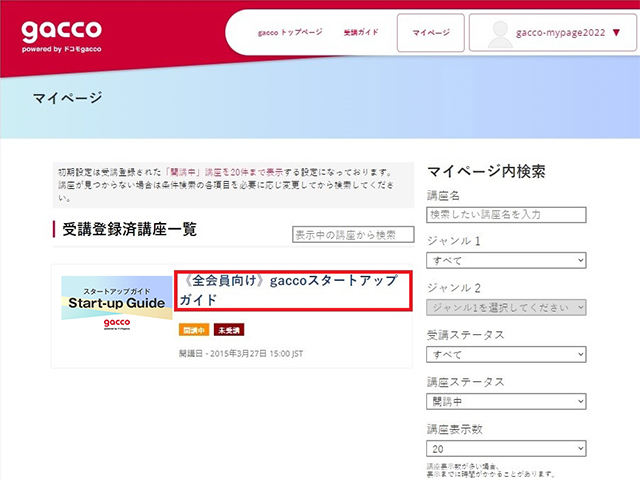Focus the 表示中の講座から検索 filter field
The image size is (640, 480).
point(351,234)
